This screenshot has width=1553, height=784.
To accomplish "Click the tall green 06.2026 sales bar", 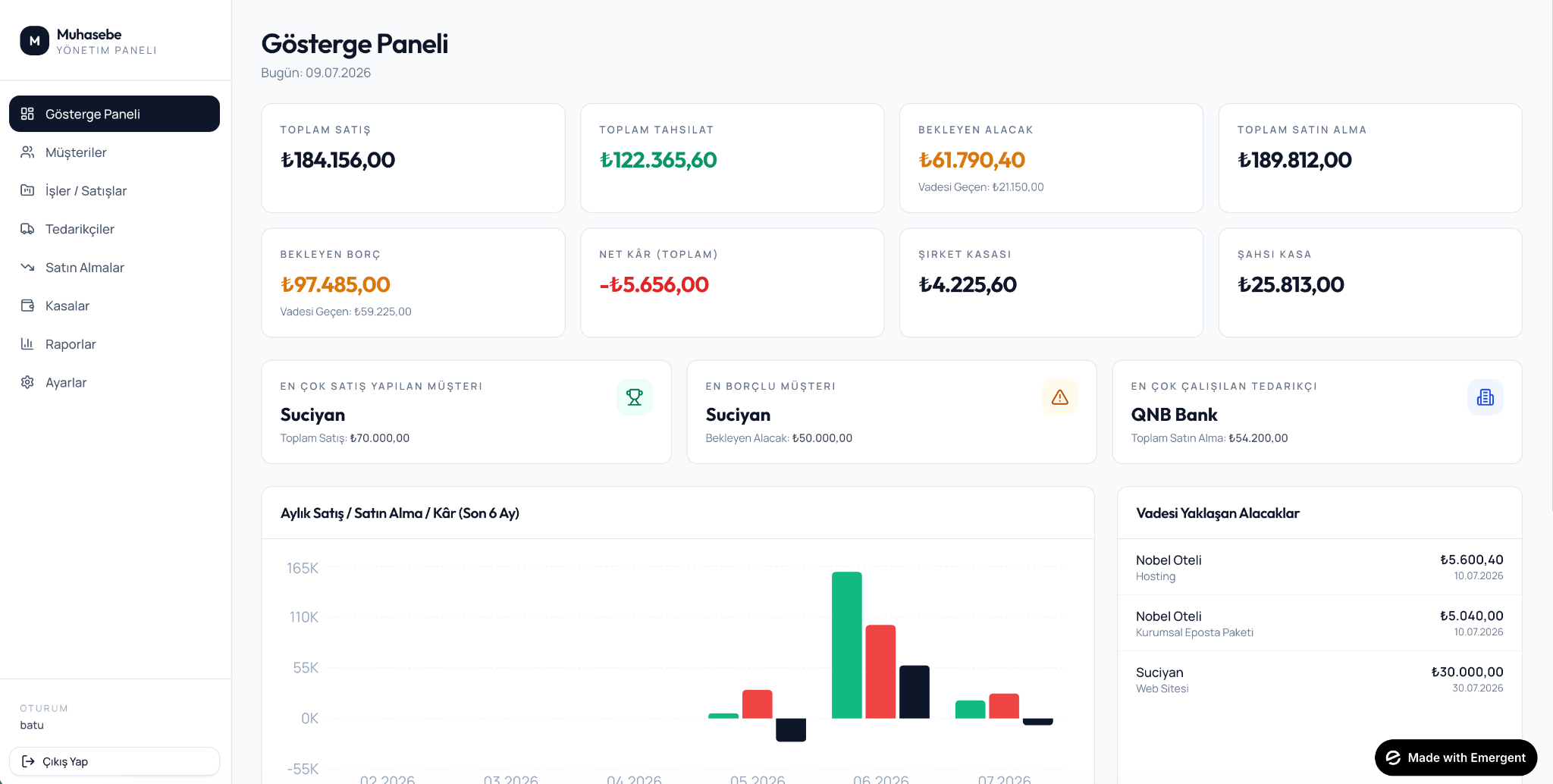I will [x=847, y=645].
